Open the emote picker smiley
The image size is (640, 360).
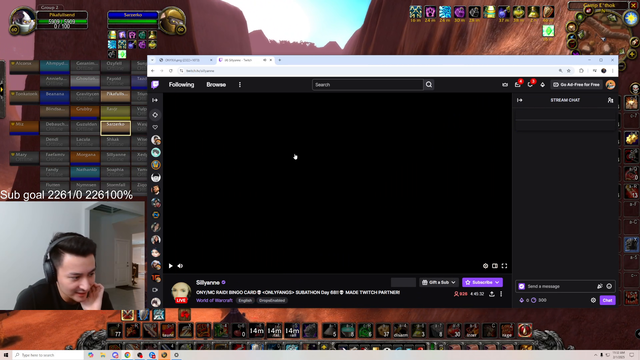609,287
